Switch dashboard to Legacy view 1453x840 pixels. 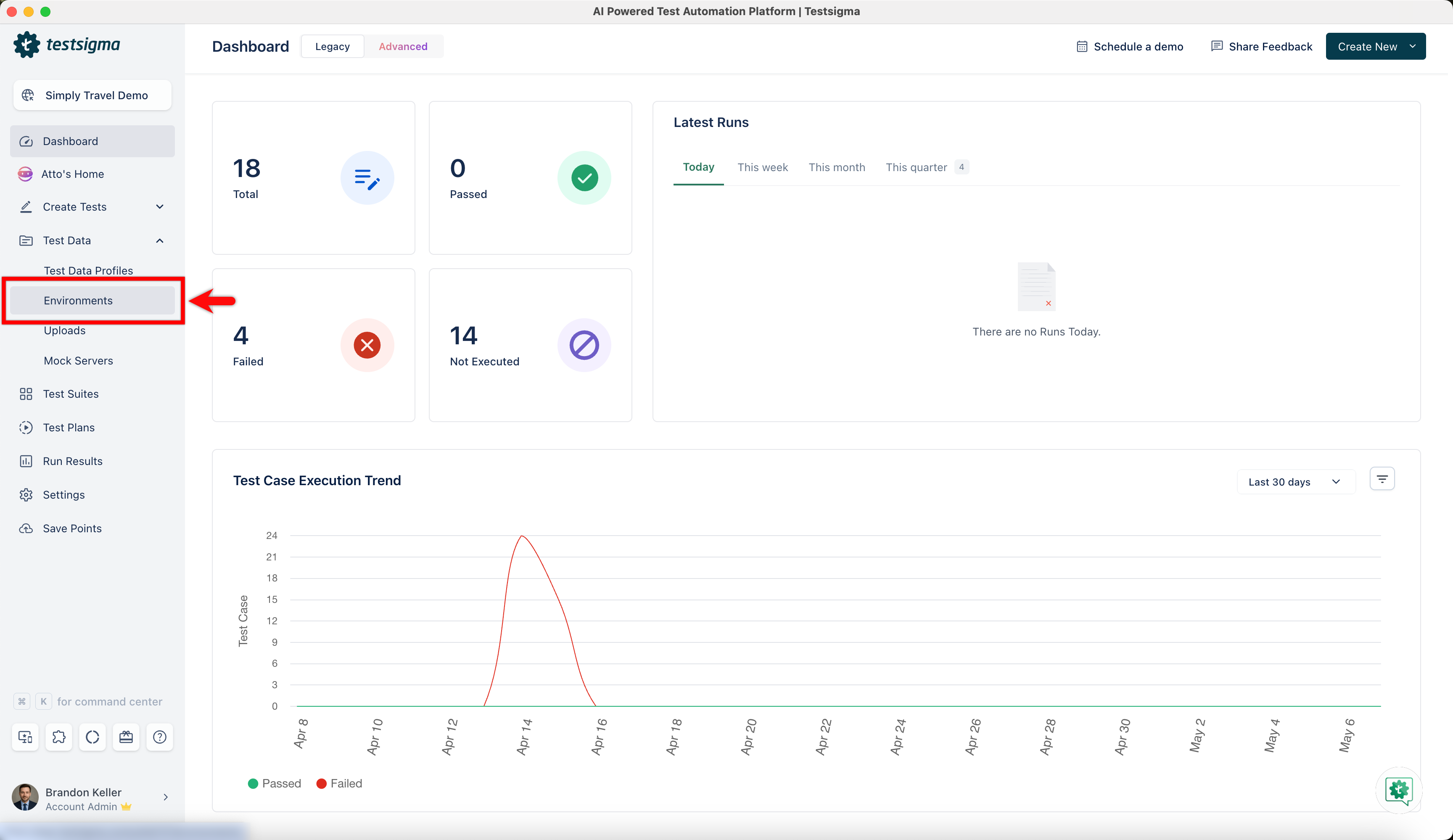(332, 47)
